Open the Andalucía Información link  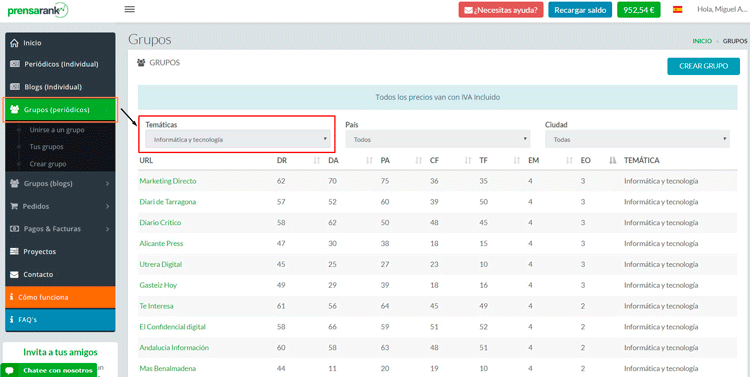pos(174,347)
